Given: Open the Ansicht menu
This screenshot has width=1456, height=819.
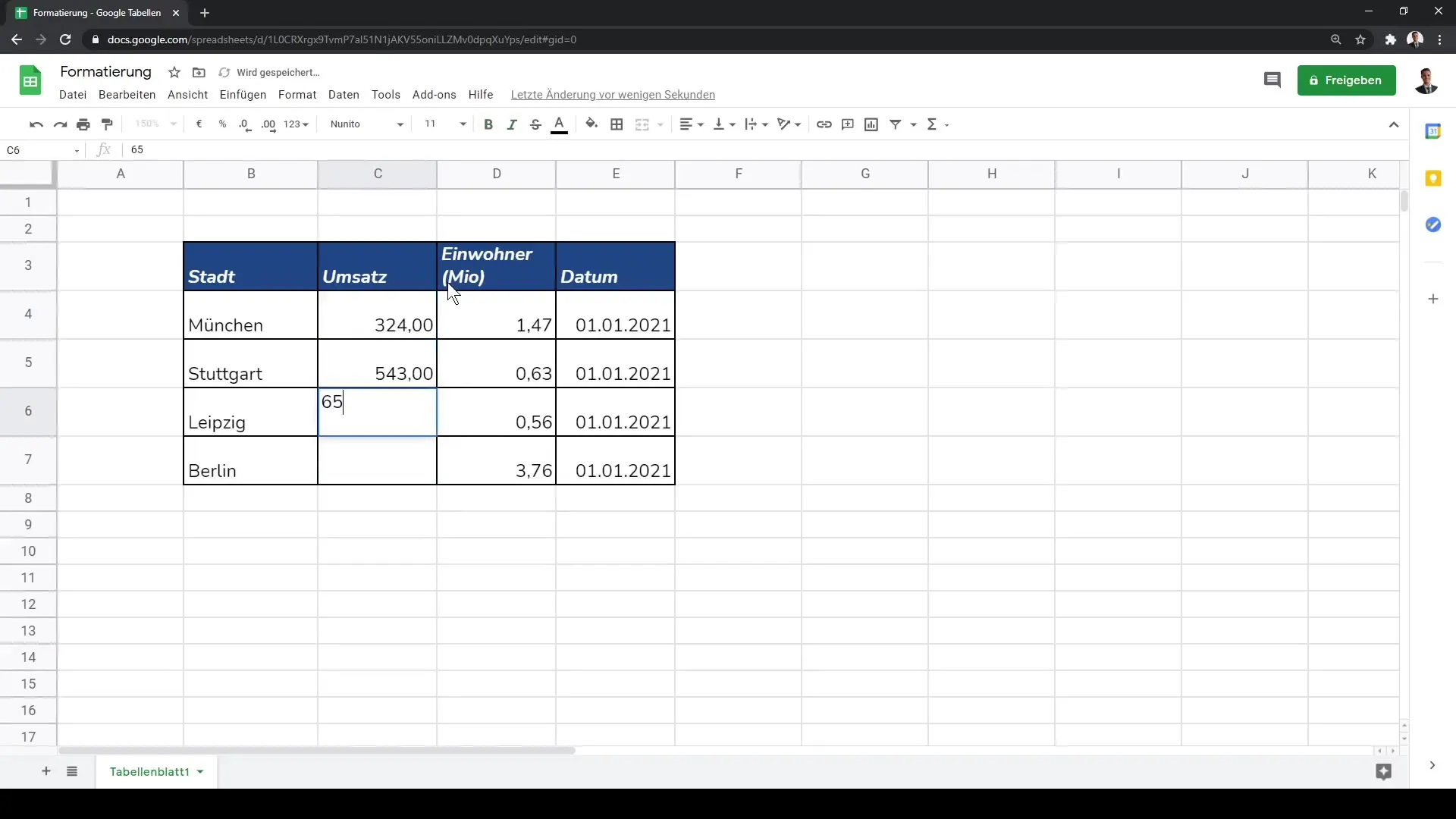Looking at the screenshot, I should click(x=188, y=95).
